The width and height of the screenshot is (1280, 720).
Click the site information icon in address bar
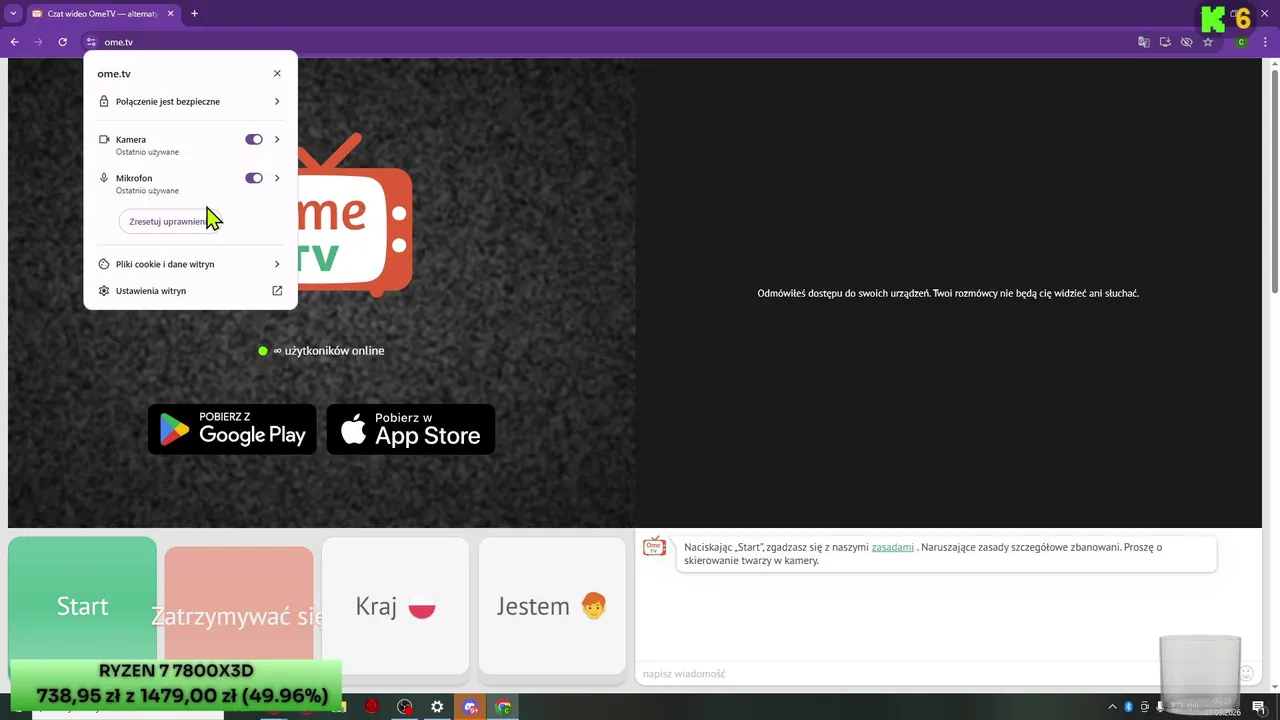point(91,42)
